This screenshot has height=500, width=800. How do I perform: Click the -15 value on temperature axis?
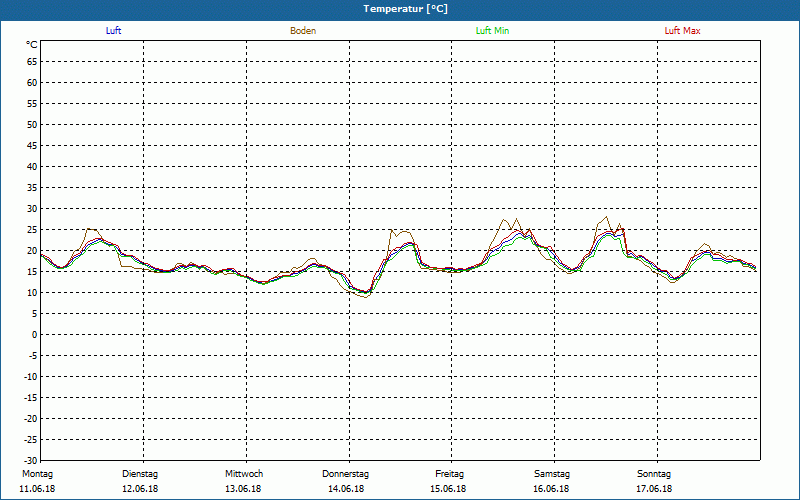(31, 398)
